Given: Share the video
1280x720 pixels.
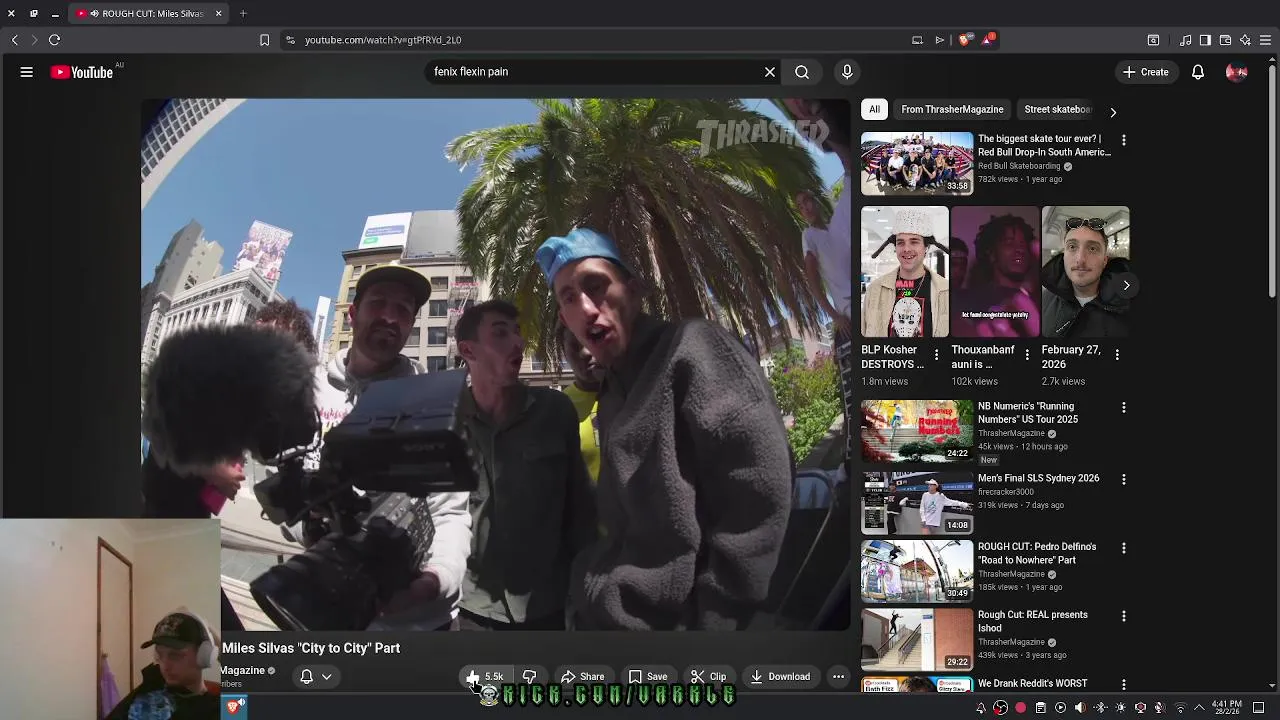Looking at the screenshot, I should (582, 677).
